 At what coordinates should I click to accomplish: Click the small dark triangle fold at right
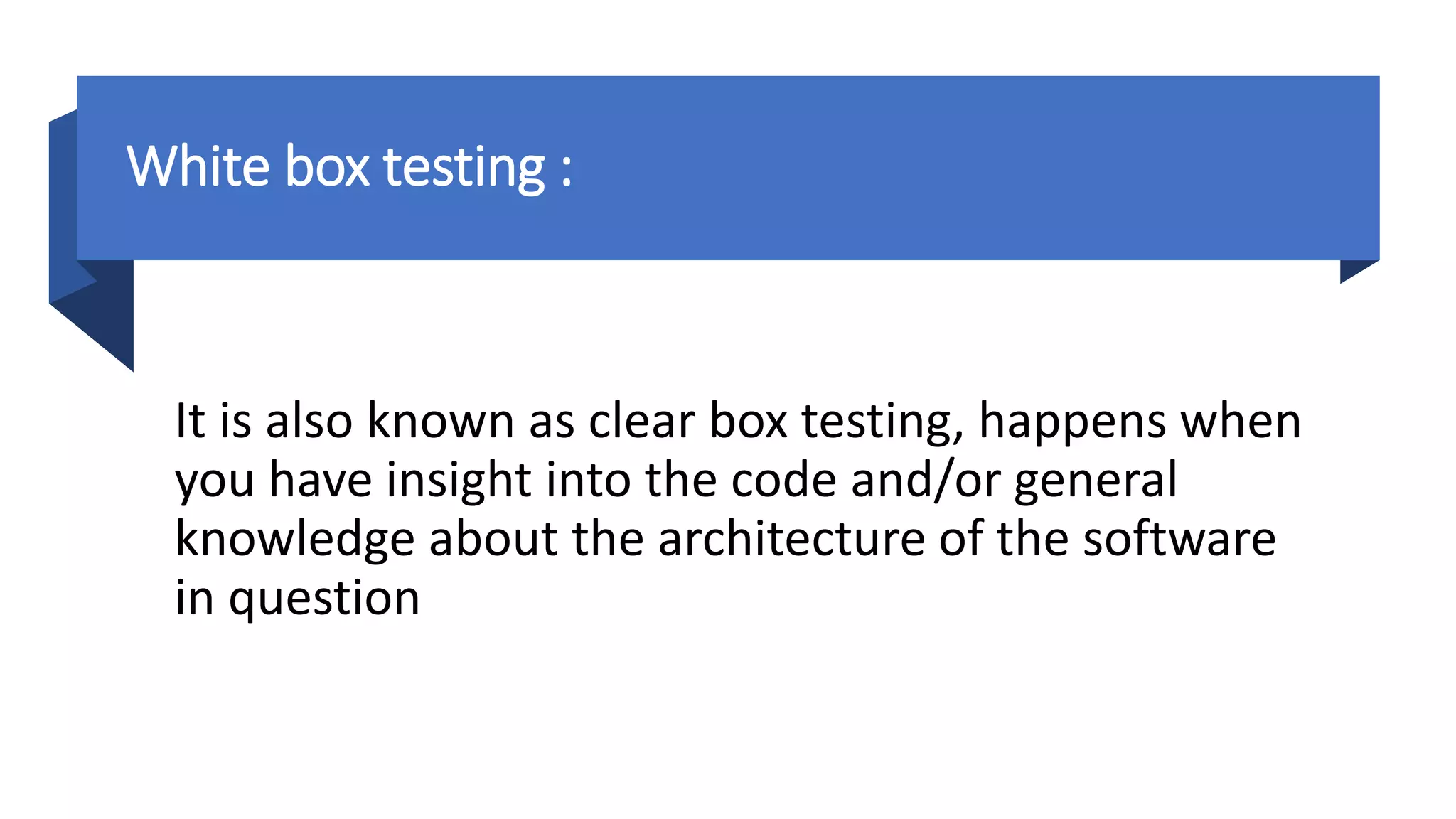tap(1353, 270)
